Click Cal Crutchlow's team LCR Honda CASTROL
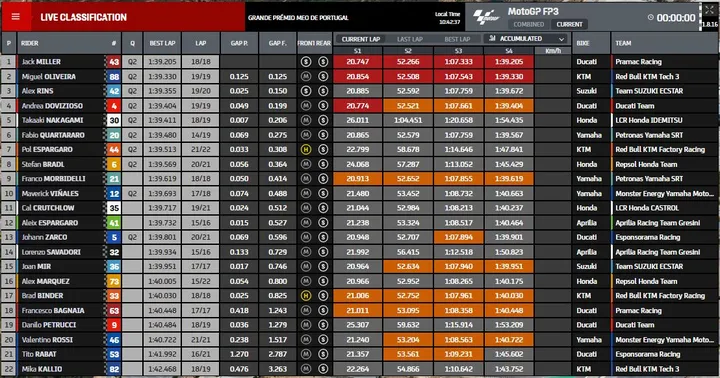 (x=647, y=208)
